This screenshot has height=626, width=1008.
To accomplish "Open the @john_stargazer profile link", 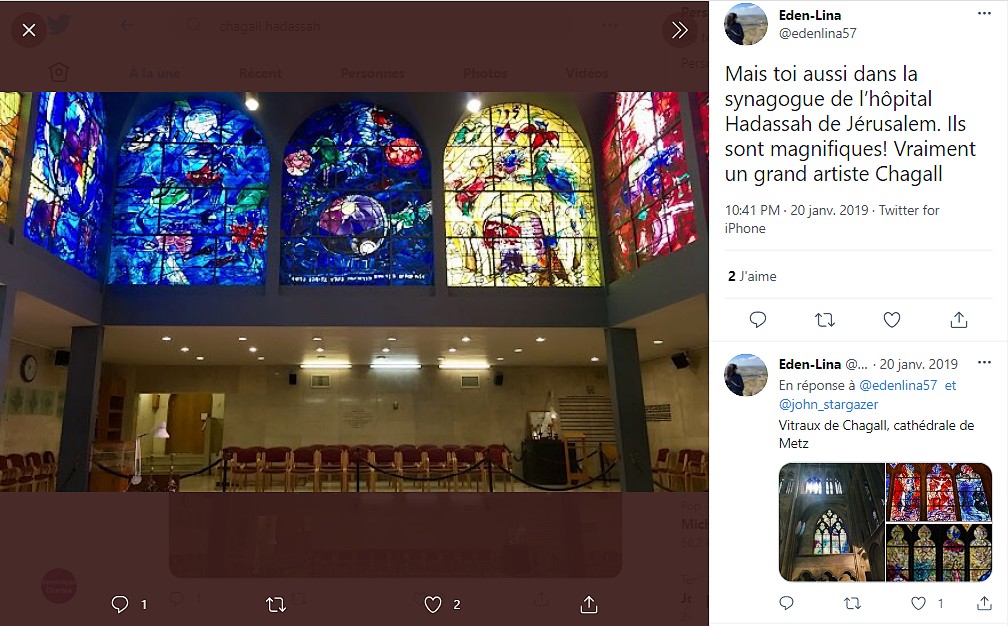I will coord(828,404).
